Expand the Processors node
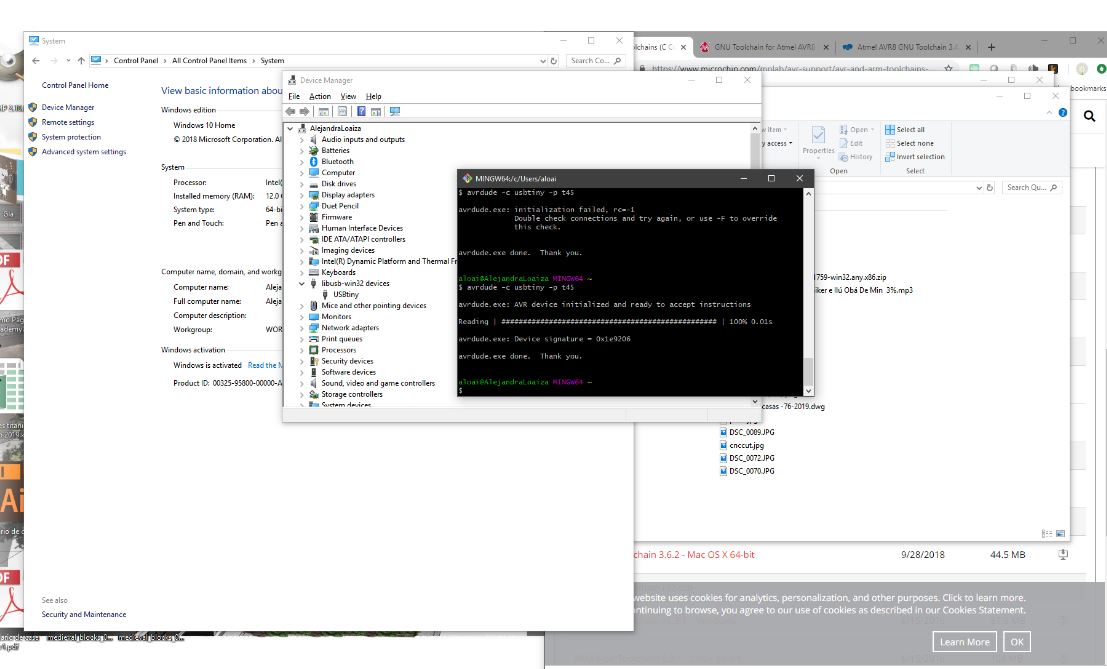1107x669 pixels. pyautogui.click(x=301, y=350)
